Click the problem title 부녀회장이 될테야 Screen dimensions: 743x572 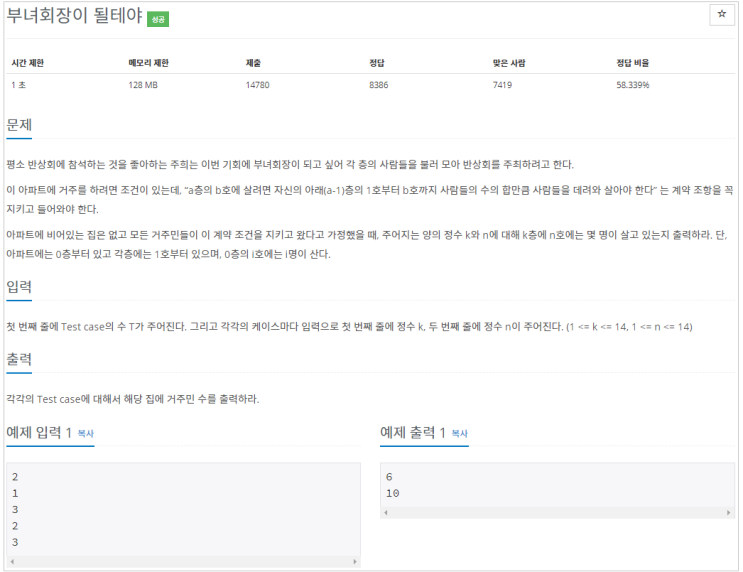pos(74,16)
